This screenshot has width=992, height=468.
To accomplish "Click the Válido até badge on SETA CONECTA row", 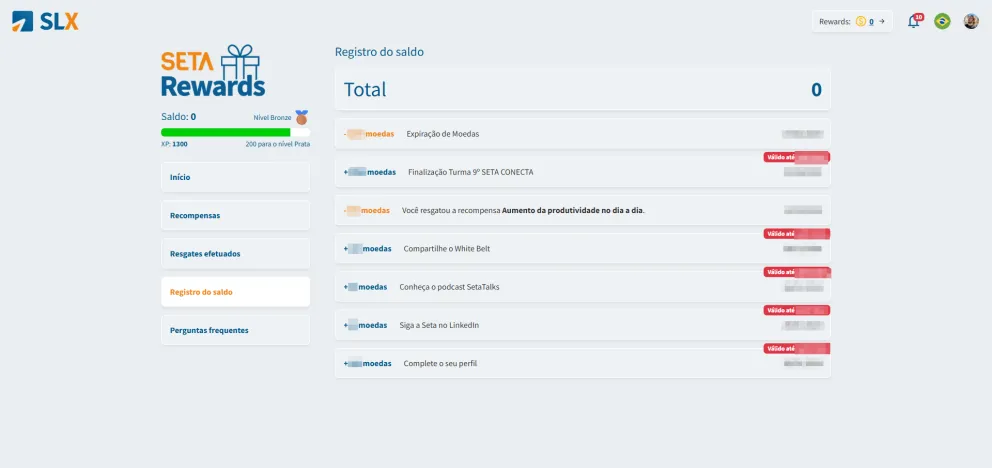I will point(797,157).
